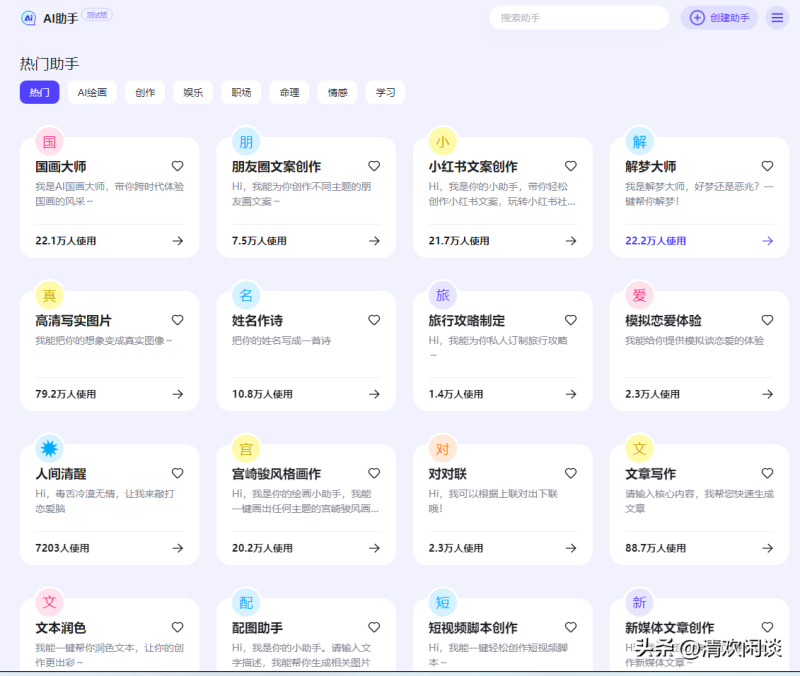
Task: Favorite the 国画大师 assistant heart
Action: pyautogui.click(x=178, y=166)
